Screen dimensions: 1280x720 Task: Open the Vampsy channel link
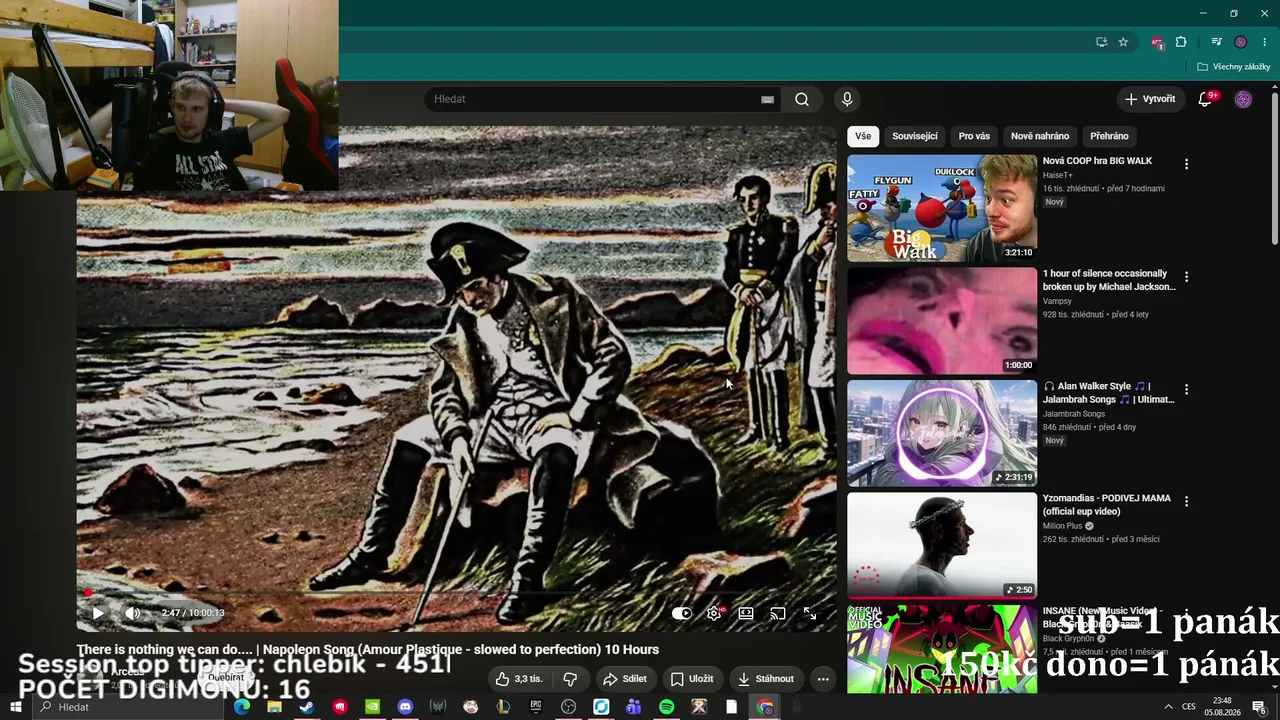1057,301
